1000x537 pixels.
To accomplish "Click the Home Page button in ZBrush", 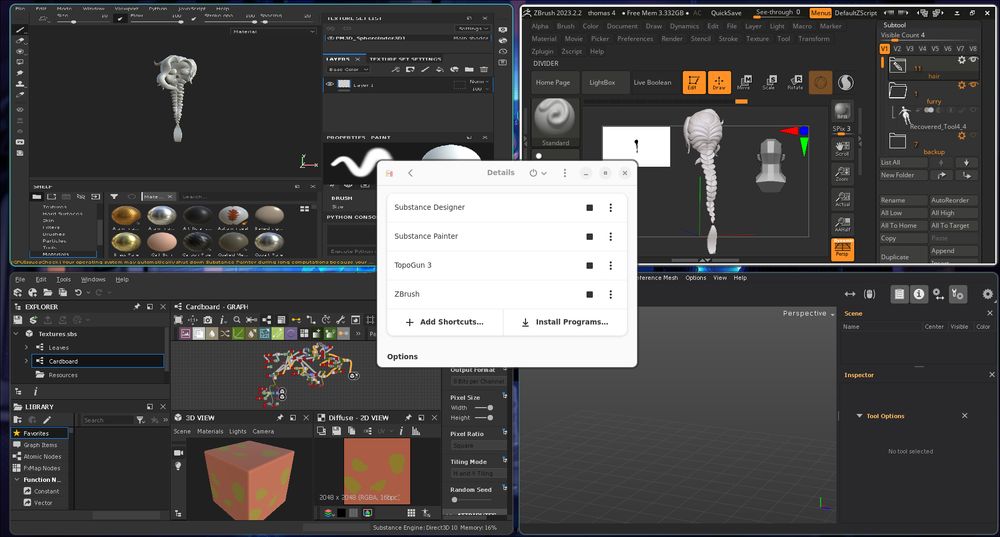I will [x=553, y=82].
